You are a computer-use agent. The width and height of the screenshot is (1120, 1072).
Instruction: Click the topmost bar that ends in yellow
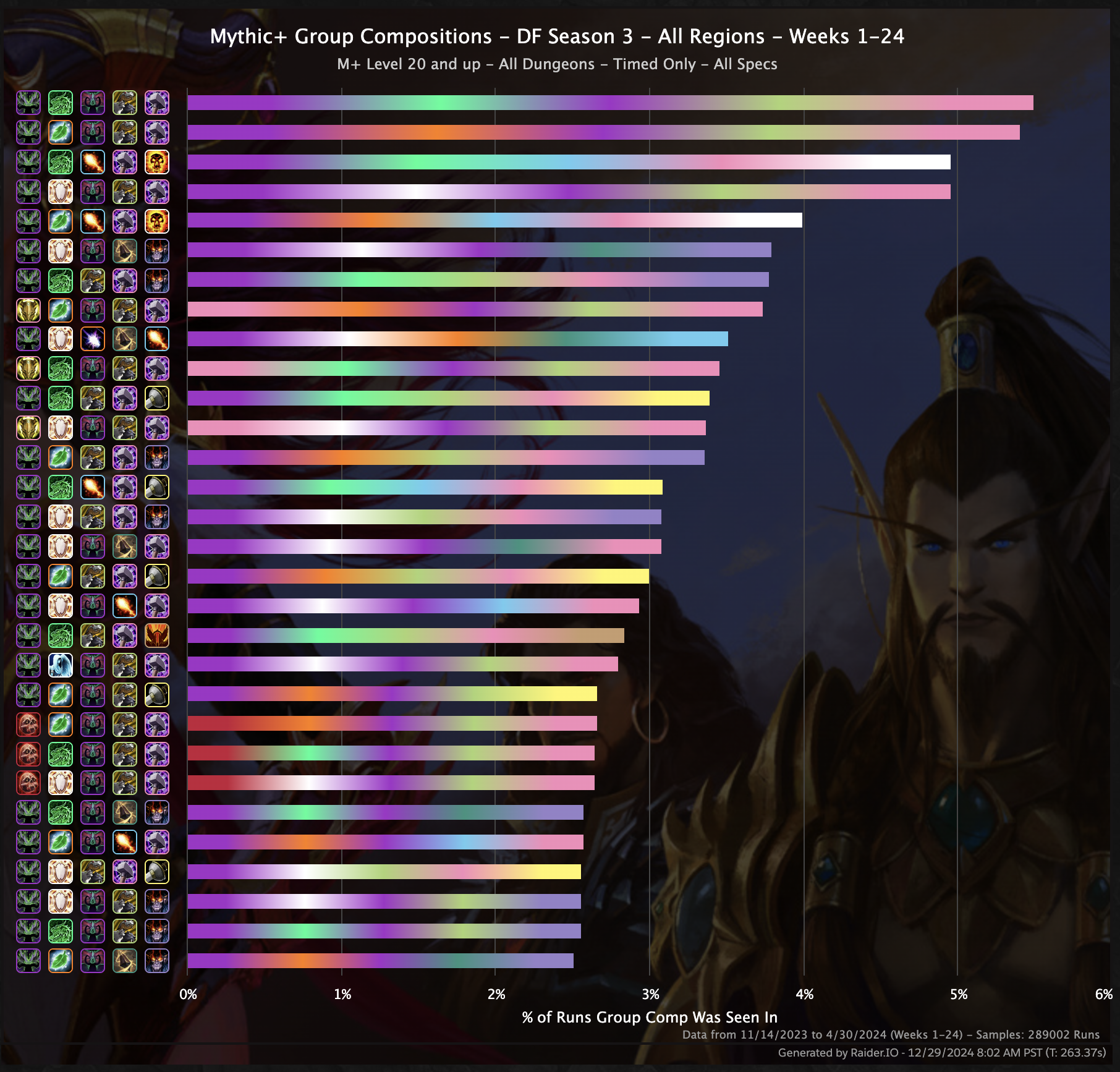click(x=449, y=398)
